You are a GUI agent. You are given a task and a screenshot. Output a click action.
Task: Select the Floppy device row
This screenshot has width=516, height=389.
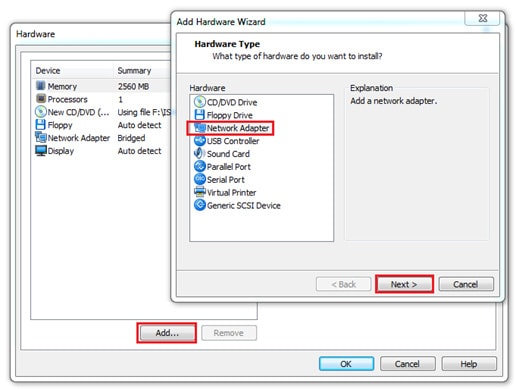(102, 125)
